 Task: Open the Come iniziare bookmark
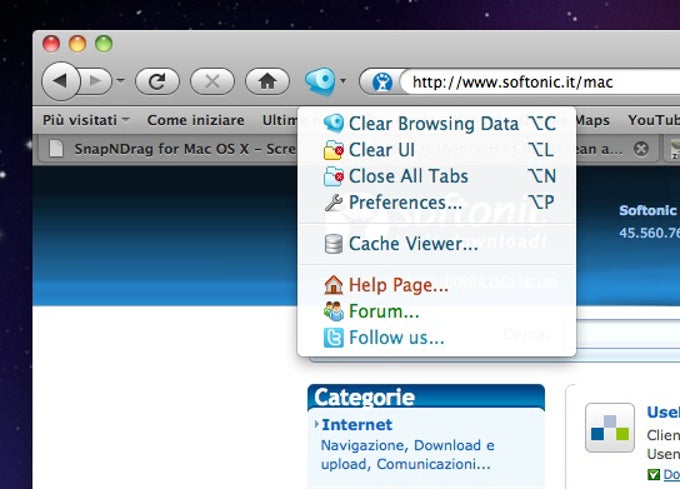196,120
